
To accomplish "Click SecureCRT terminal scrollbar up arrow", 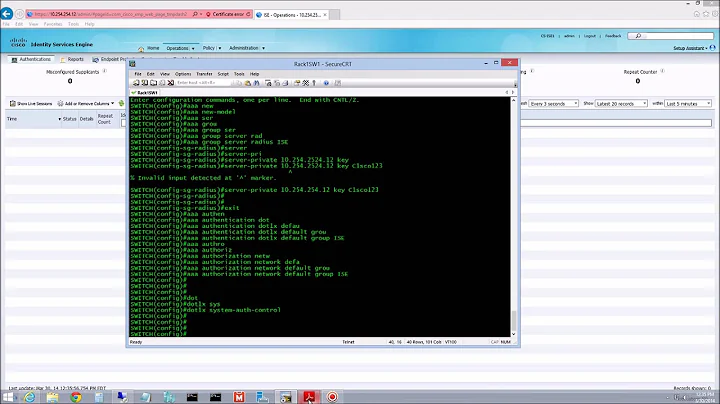I will [x=513, y=100].
